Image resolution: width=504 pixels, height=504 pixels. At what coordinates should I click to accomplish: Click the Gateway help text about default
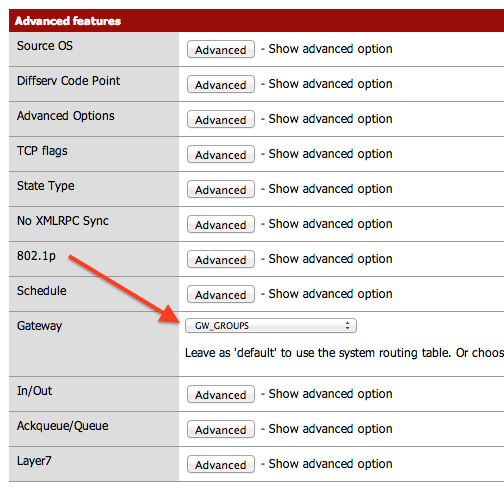tap(344, 353)
